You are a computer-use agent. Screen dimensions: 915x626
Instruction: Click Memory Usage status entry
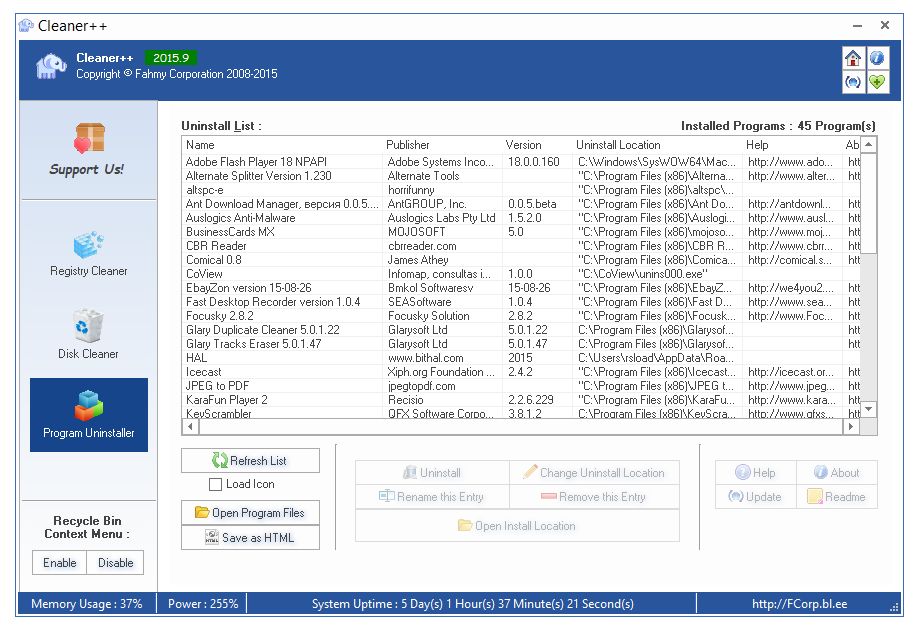coord(86,604)
